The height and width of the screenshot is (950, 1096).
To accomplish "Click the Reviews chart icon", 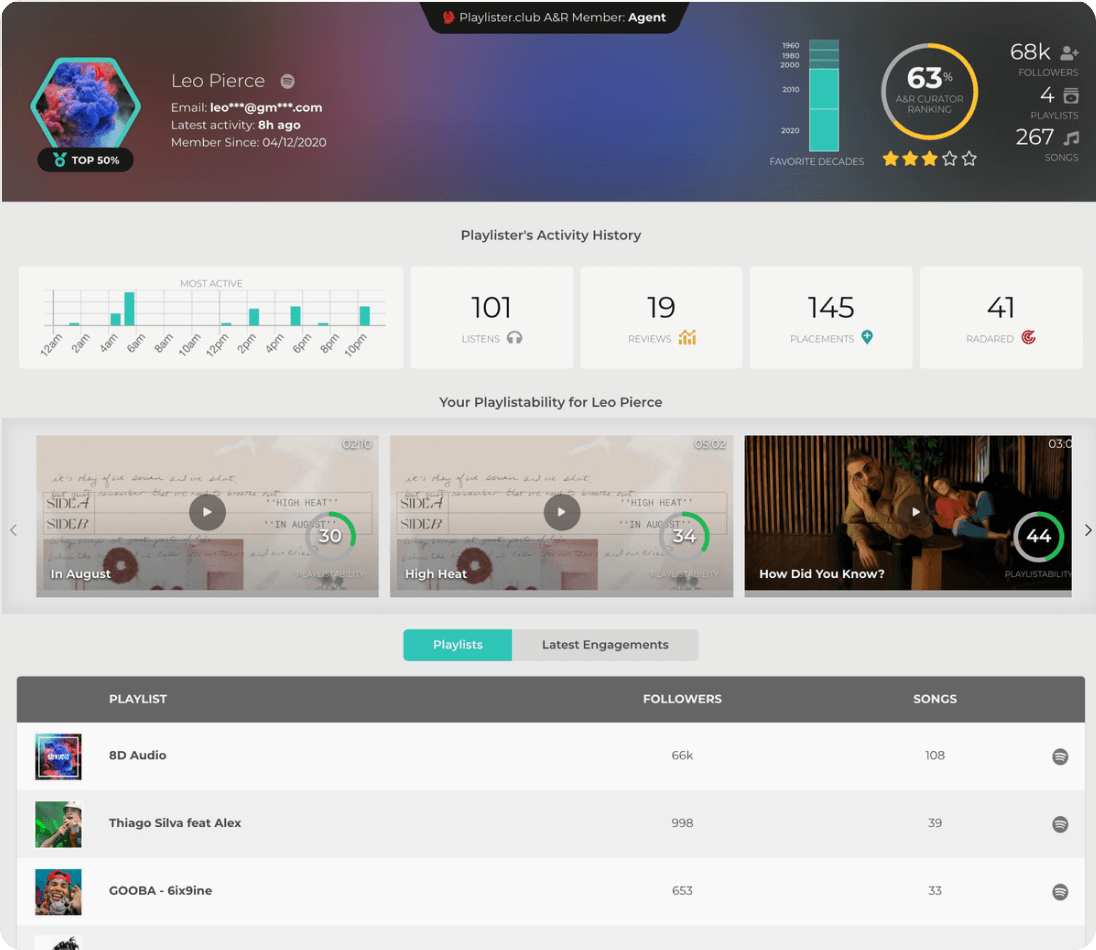I will click(x=687, y=337).
